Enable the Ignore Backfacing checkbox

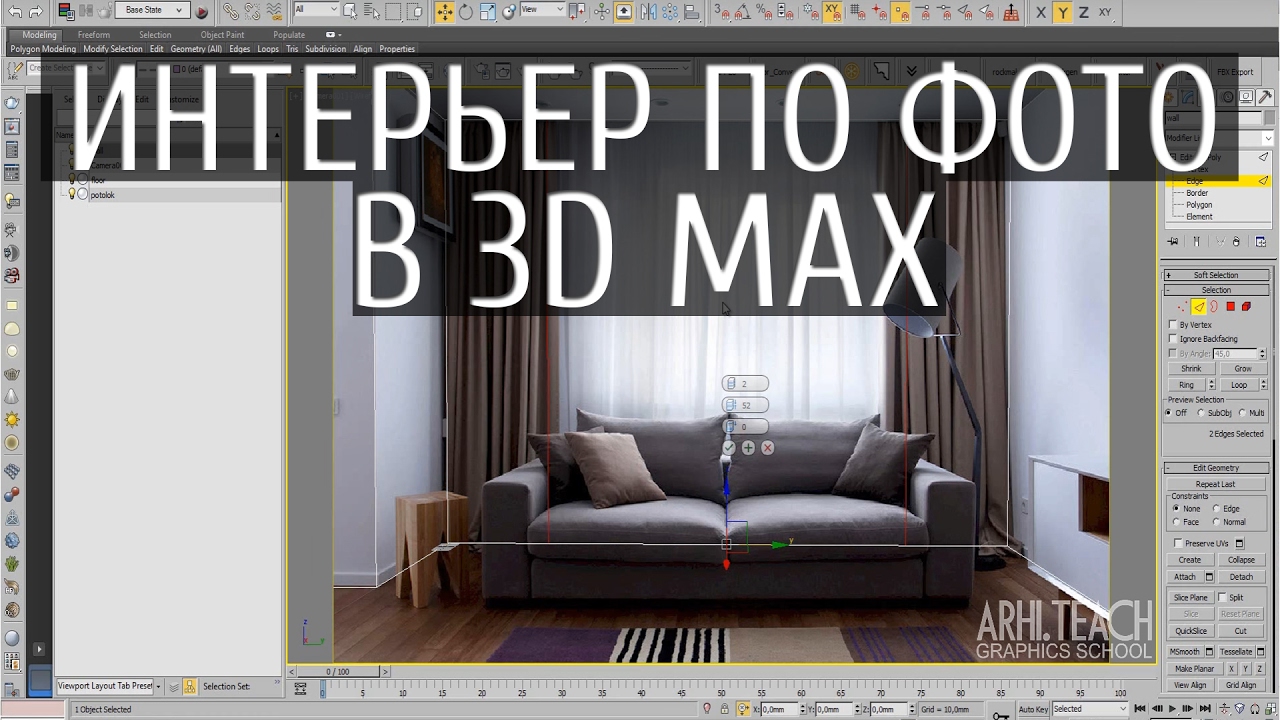coord(1173,339)
